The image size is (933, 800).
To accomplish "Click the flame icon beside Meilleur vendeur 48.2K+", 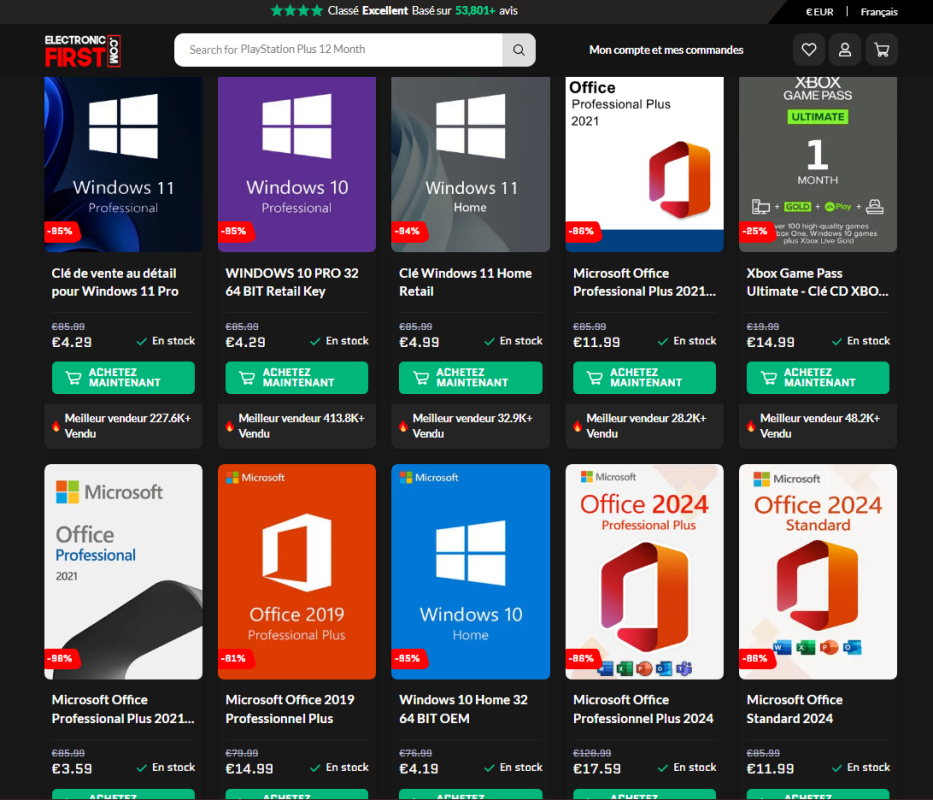I will pos(751,426).
